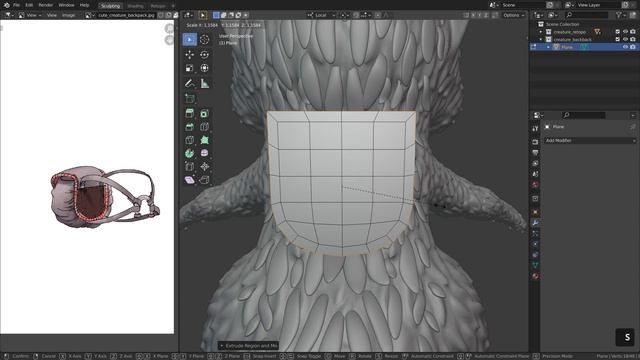Open the View Layer properties tab
640x360 pixels.
pos(535,163)
